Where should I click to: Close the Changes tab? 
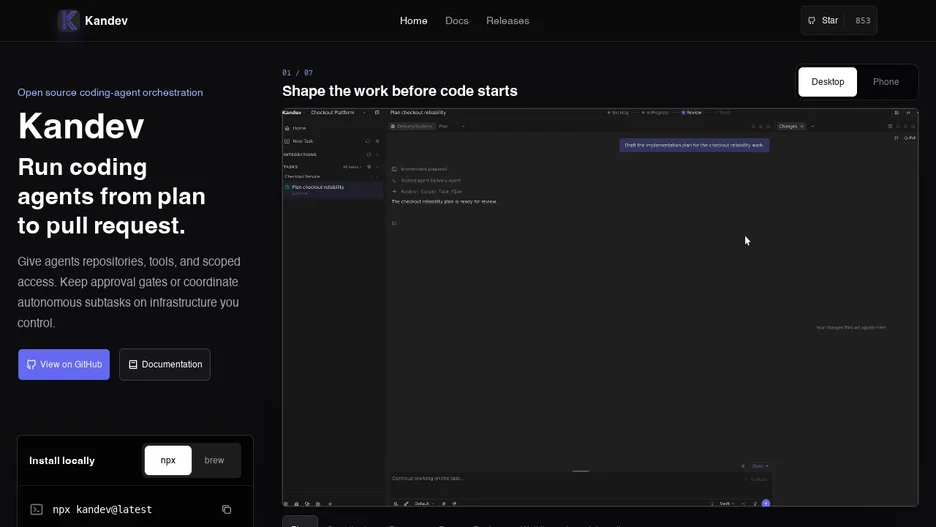click(x=802, y=127)
